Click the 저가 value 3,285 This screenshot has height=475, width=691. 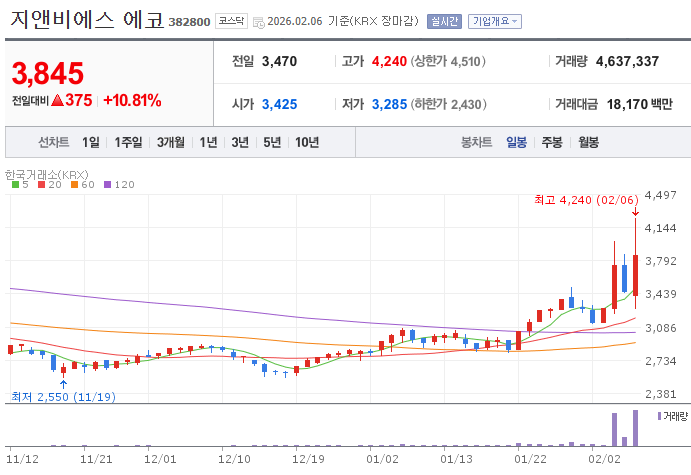[x=389, y=104]
